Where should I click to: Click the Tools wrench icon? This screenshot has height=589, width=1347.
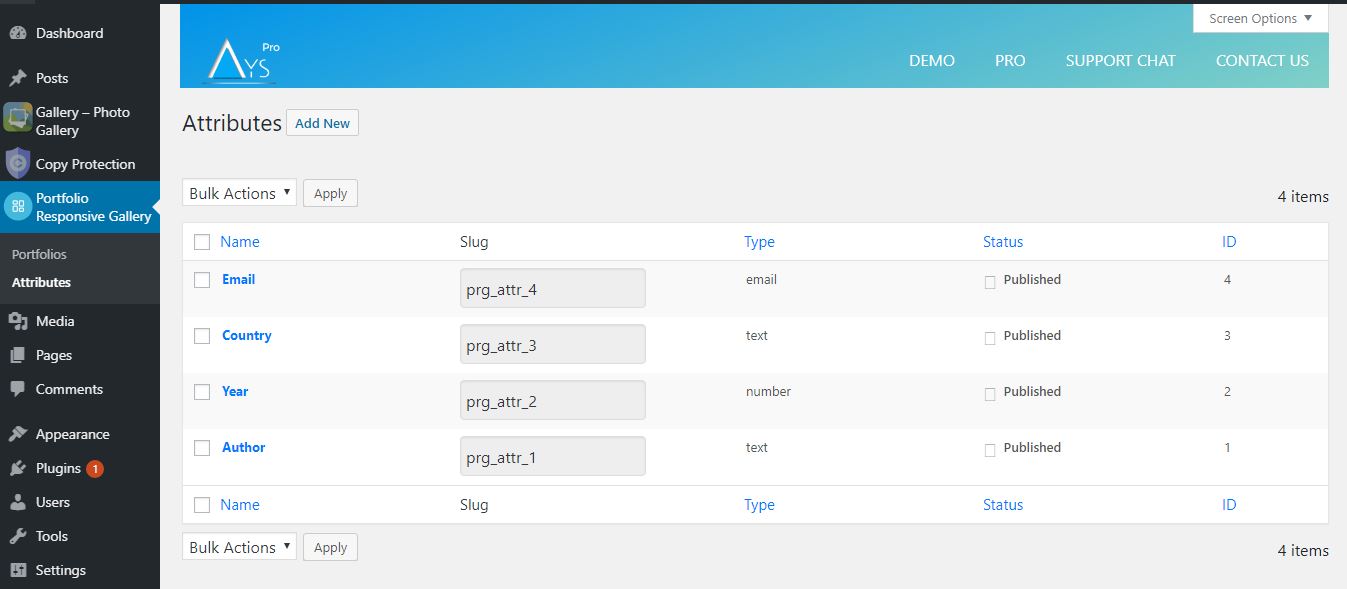(x=17, y=536)
